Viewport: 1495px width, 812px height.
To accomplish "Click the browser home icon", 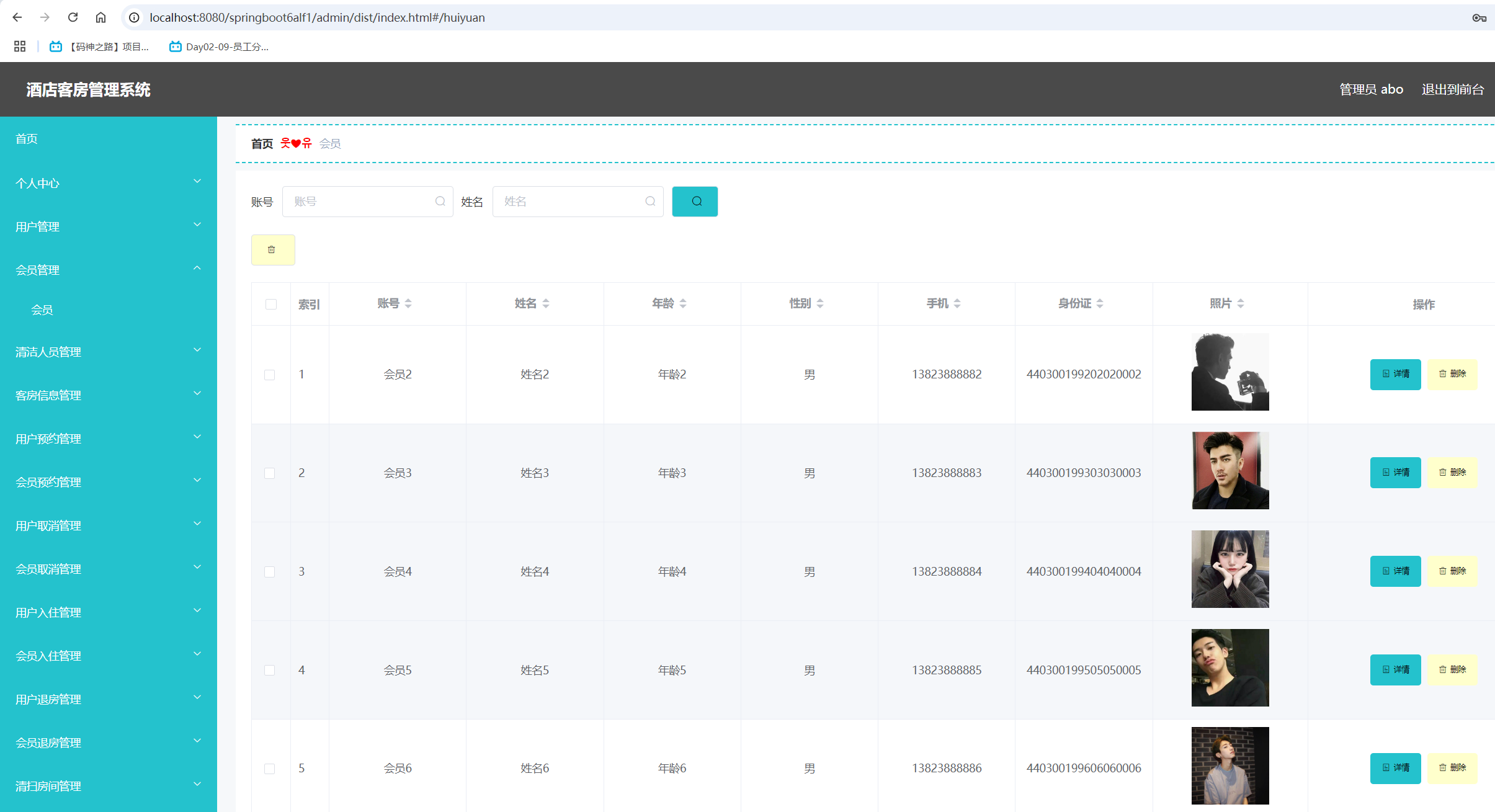I will [x=100, y=17].
